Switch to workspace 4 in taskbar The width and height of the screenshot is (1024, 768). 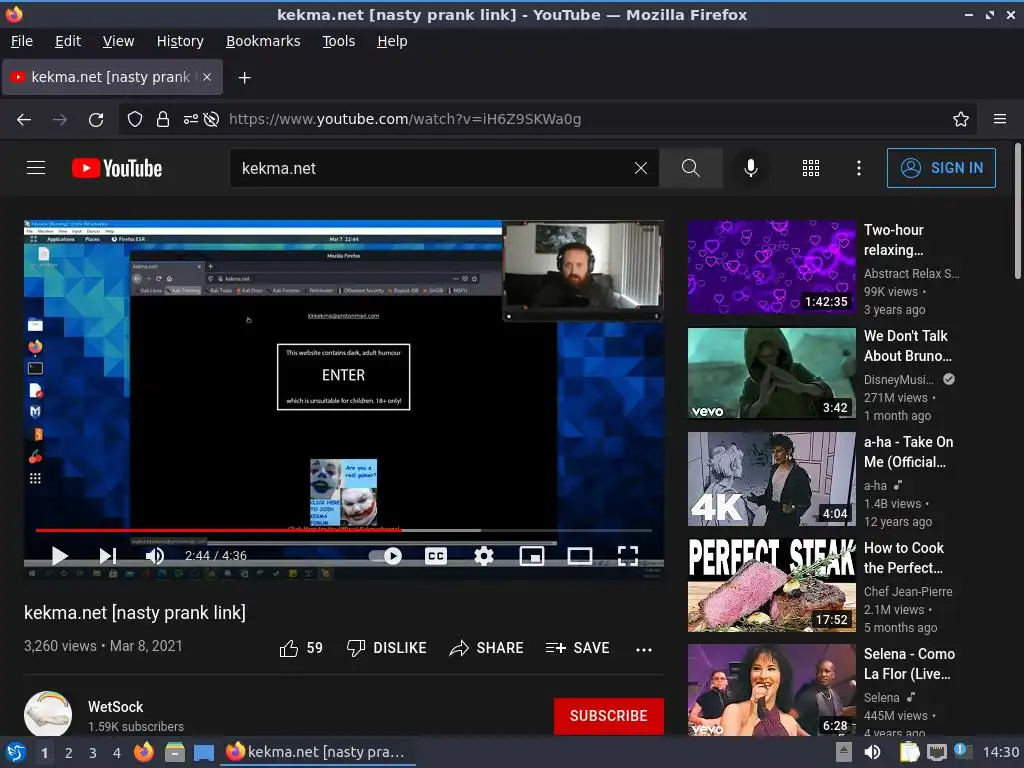[x=116, y=753]
